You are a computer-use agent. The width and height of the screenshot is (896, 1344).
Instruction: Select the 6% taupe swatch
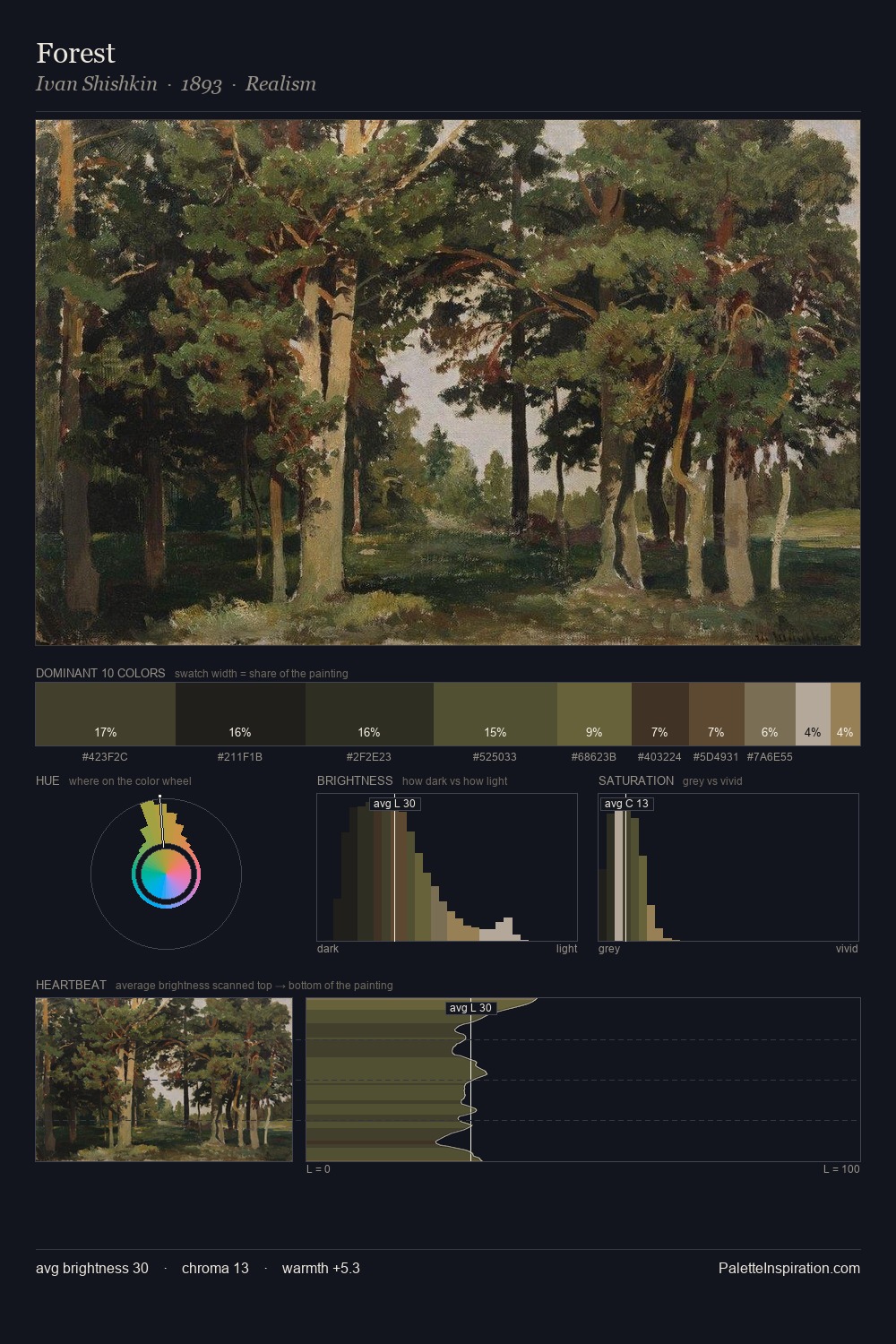tap(770, 714)
